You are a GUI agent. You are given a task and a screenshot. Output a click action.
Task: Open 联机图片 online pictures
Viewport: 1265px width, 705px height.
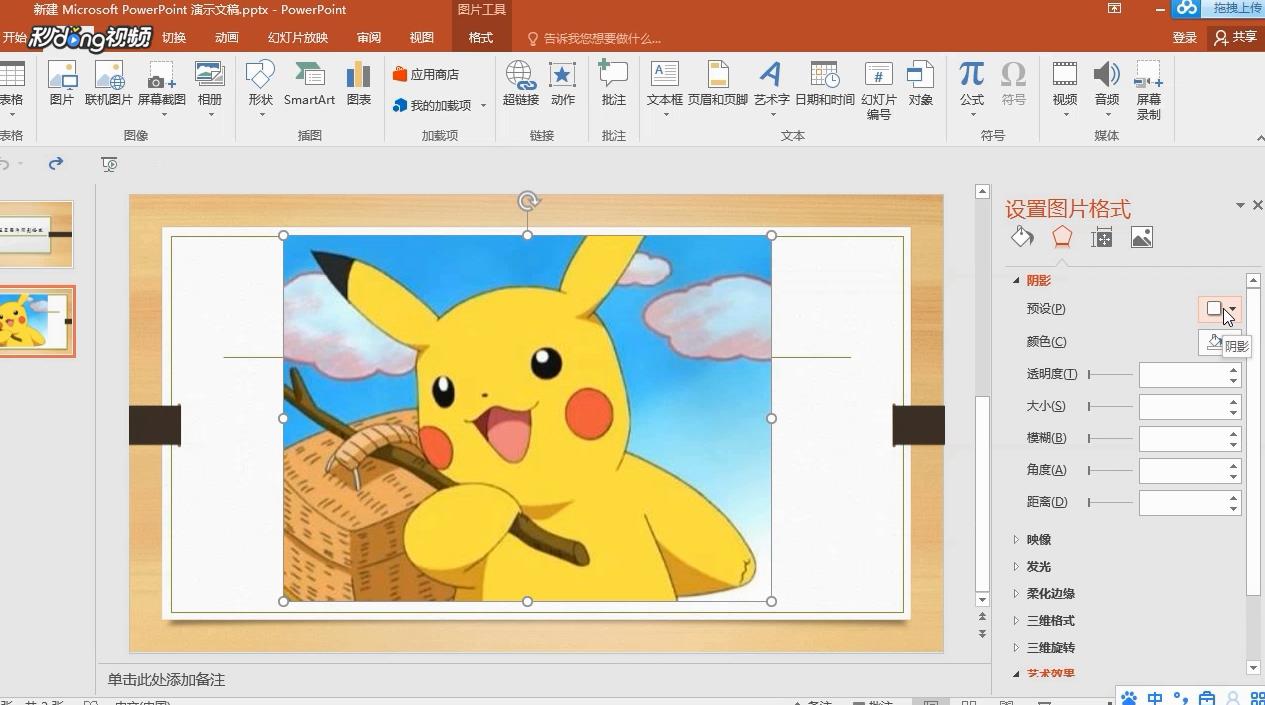[x=108, y=84]
